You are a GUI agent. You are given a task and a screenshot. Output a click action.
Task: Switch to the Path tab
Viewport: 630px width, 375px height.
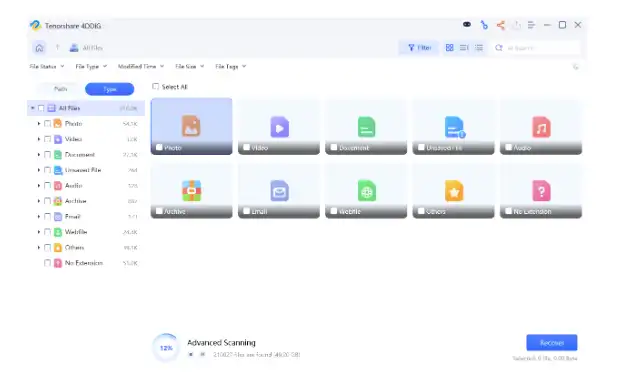point(61,89)
